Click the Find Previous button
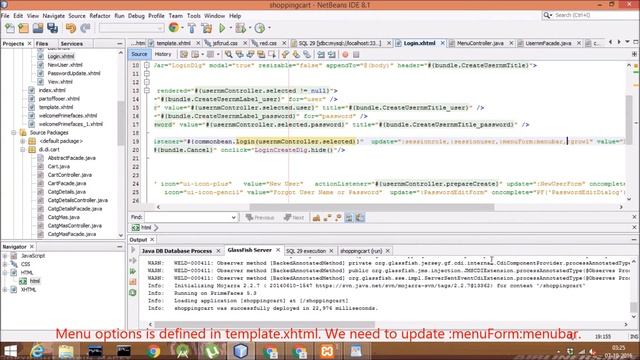640x360 pixels. tap(260, 218)
